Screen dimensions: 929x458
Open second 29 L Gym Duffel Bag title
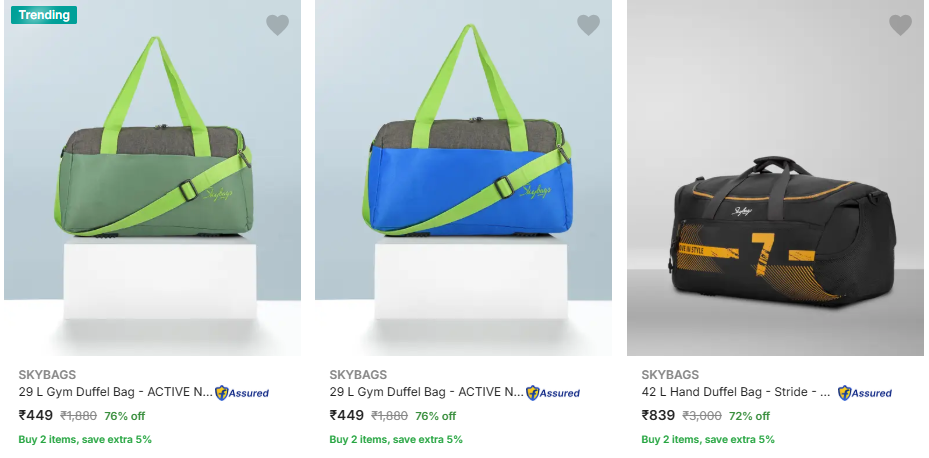[427, 392]
